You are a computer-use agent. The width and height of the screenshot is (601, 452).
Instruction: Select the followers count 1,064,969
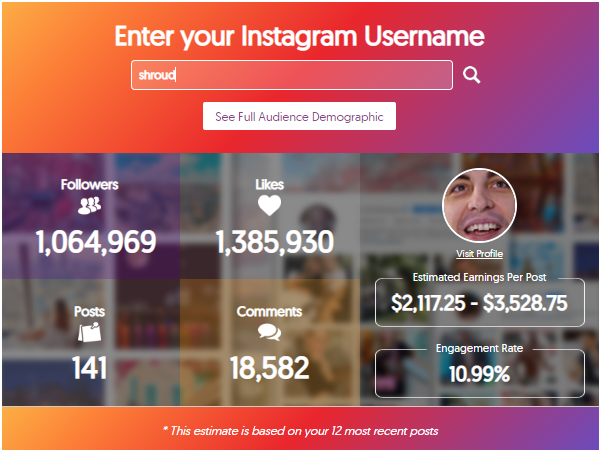[96, 242]
